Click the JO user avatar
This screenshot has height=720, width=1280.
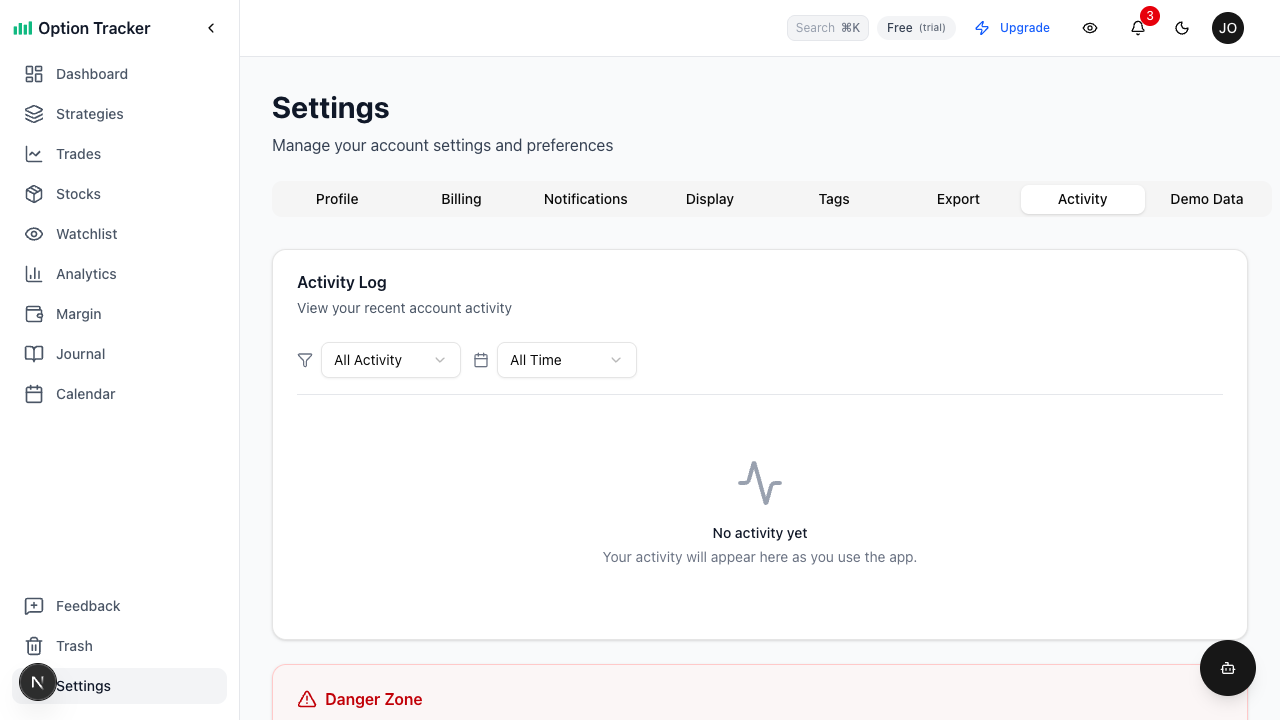click(x=1227, y=28)
